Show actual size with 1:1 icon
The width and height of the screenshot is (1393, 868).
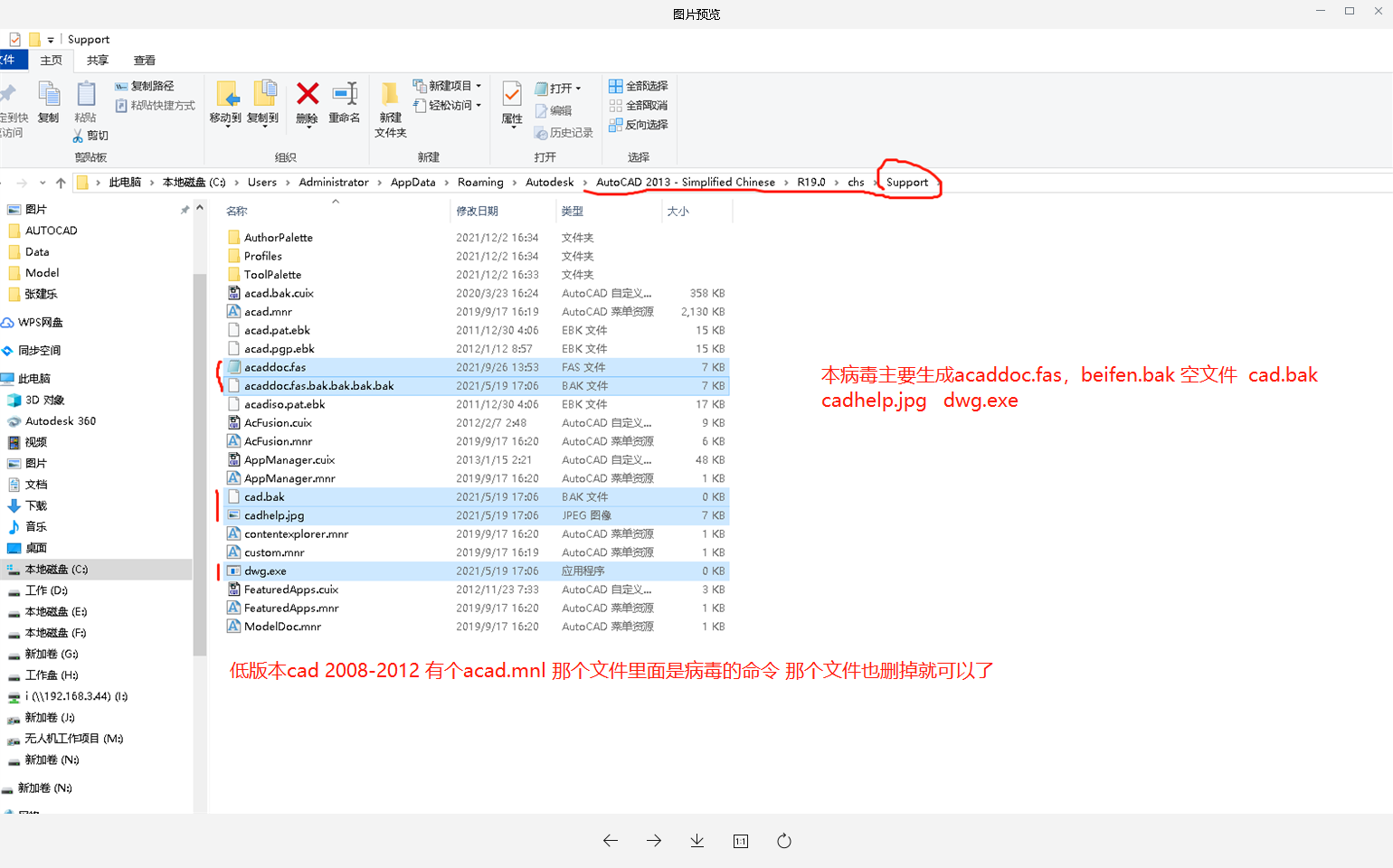[x=741, y=841]
